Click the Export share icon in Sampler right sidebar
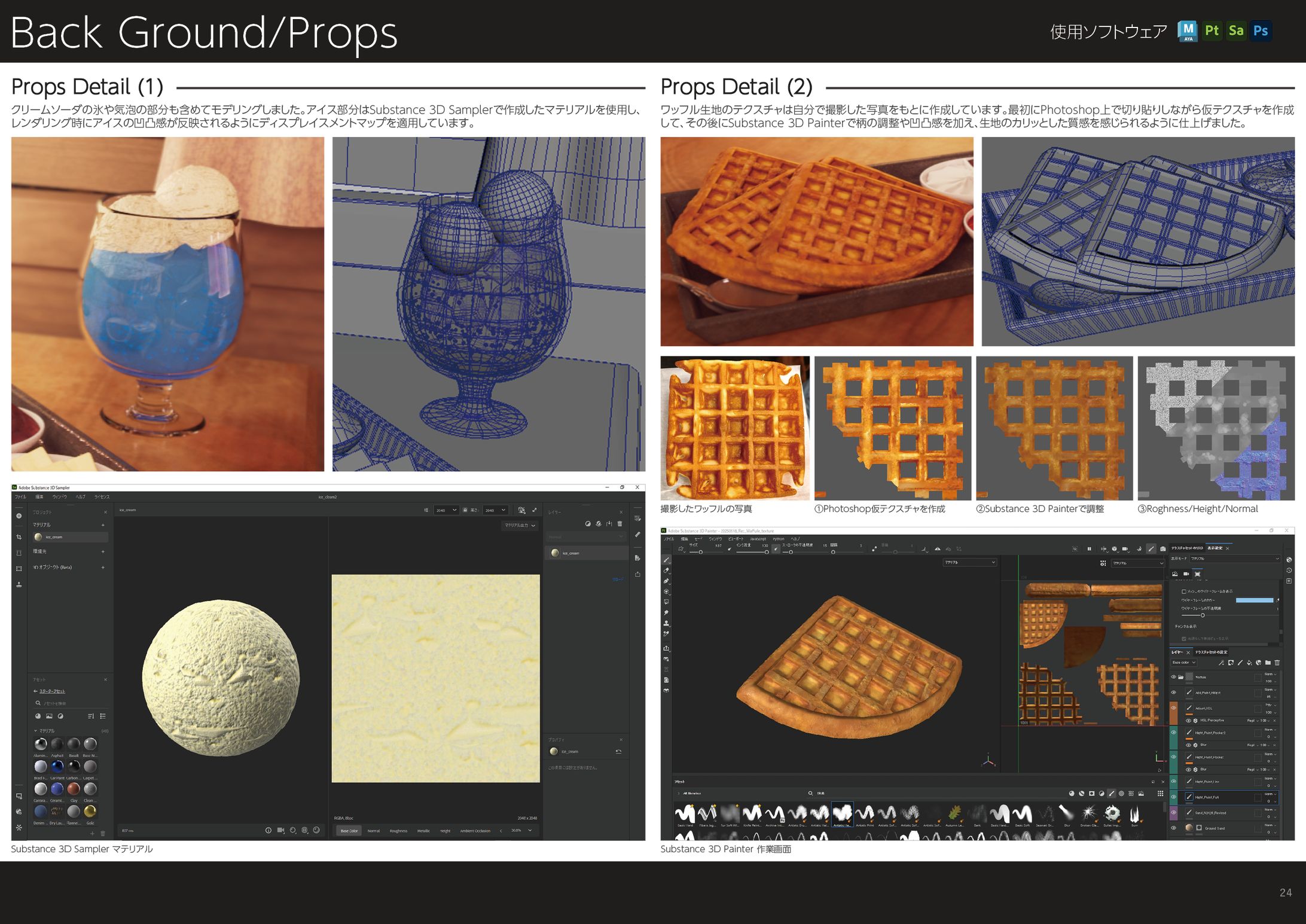Viewport: 1306px width, 924px height. 637,574
